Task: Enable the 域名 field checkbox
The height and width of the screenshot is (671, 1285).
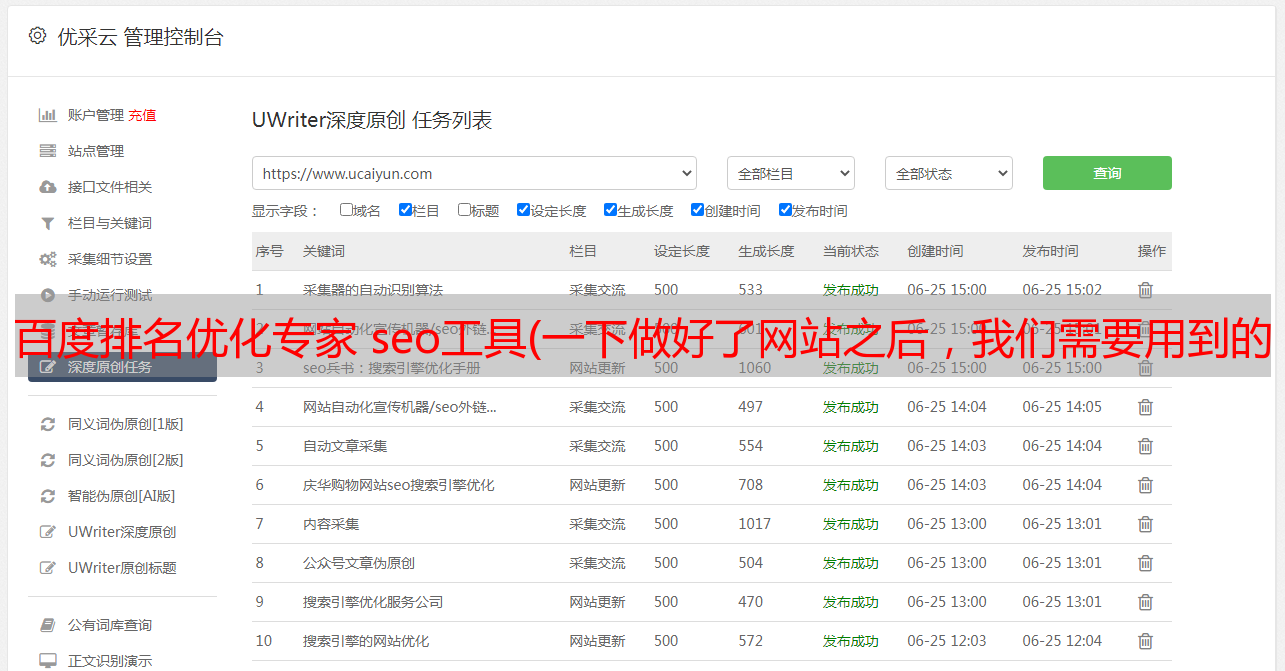Action: [x=346, y=210]
